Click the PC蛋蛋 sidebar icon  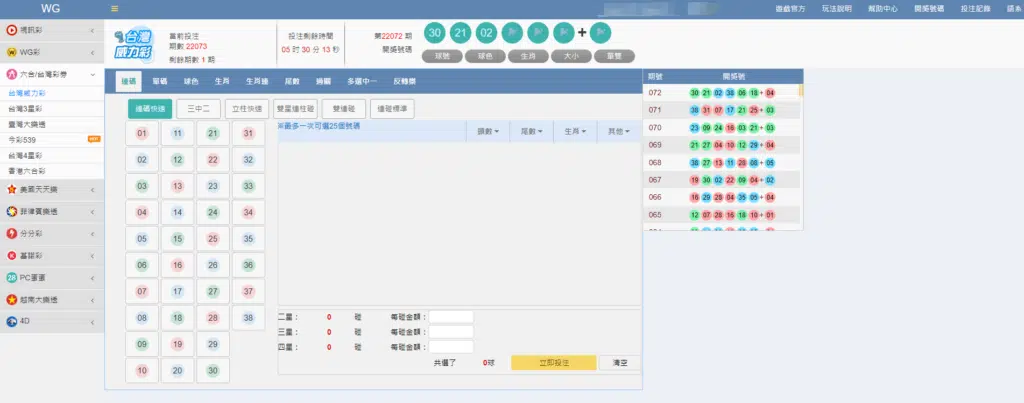click(x=11, y=277)
